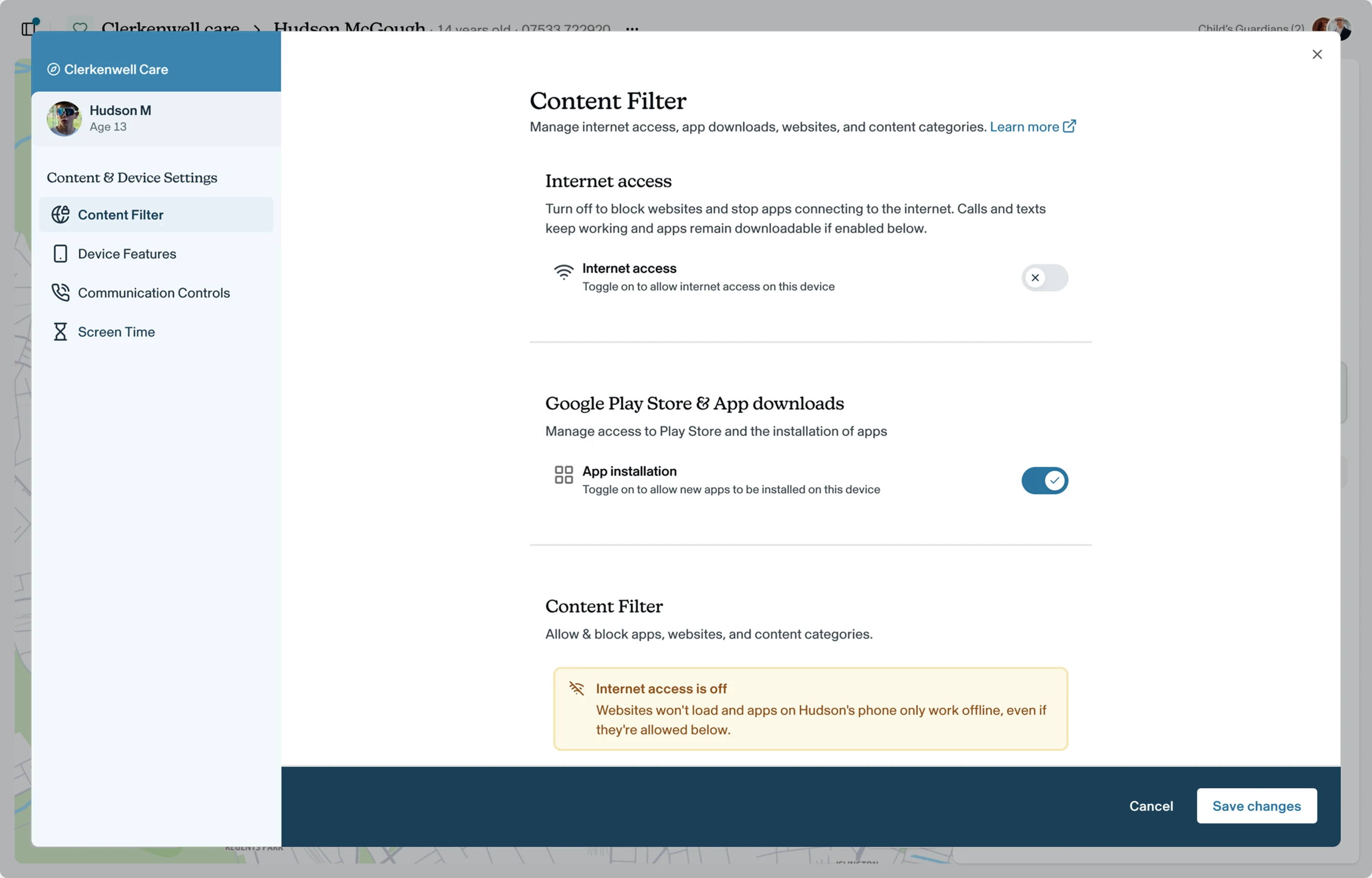Click the Google Play Store & App downloads heading

(x=694, y=404)
